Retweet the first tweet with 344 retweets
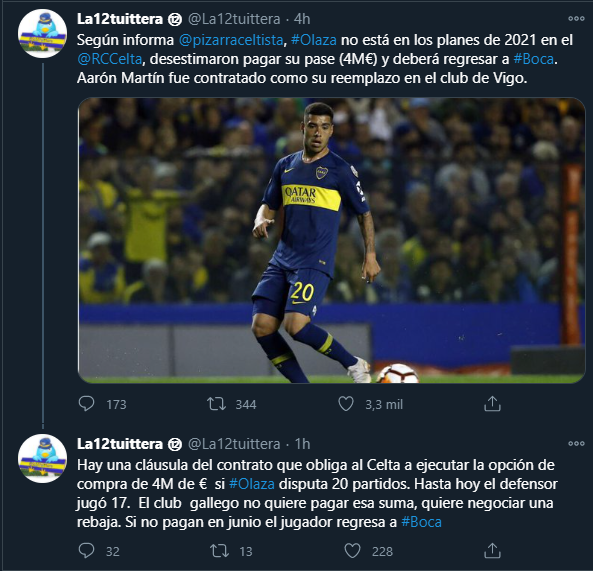Image resolution: width=593 pixels, height=571 pixels. point(217,404)
